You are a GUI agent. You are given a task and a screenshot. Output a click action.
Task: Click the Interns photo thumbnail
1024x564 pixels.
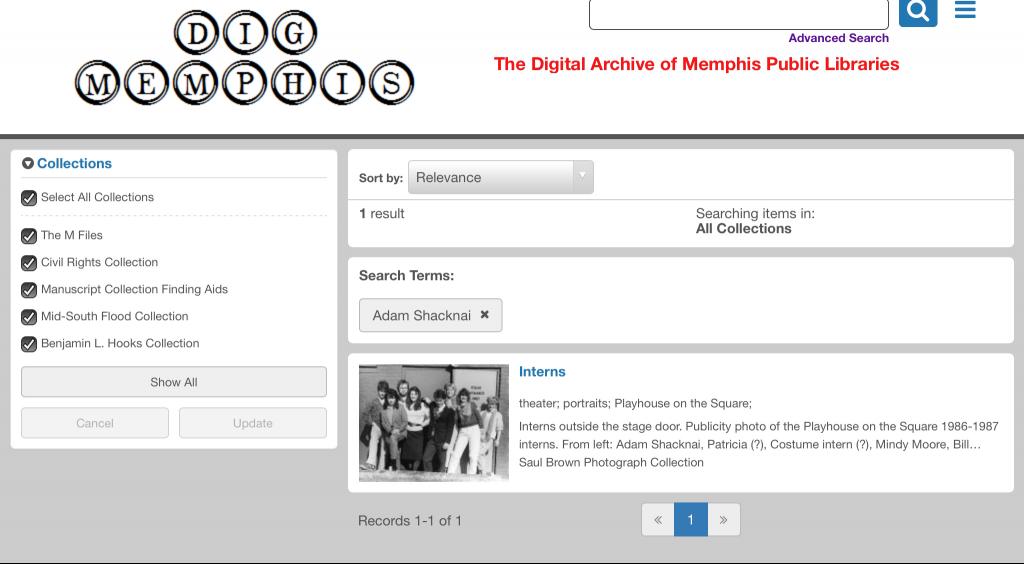point(434,422)
